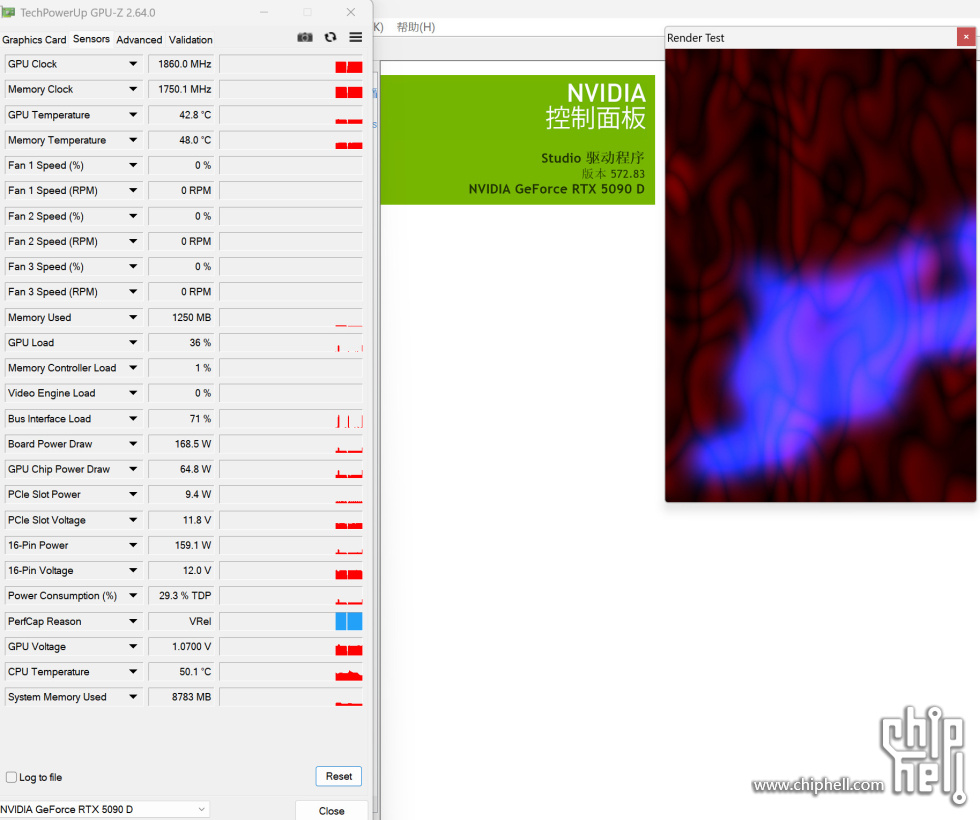The width and height of the screenshot is (980, 820).
Task: Select the Sensors tab
Action: pos(91,39)
